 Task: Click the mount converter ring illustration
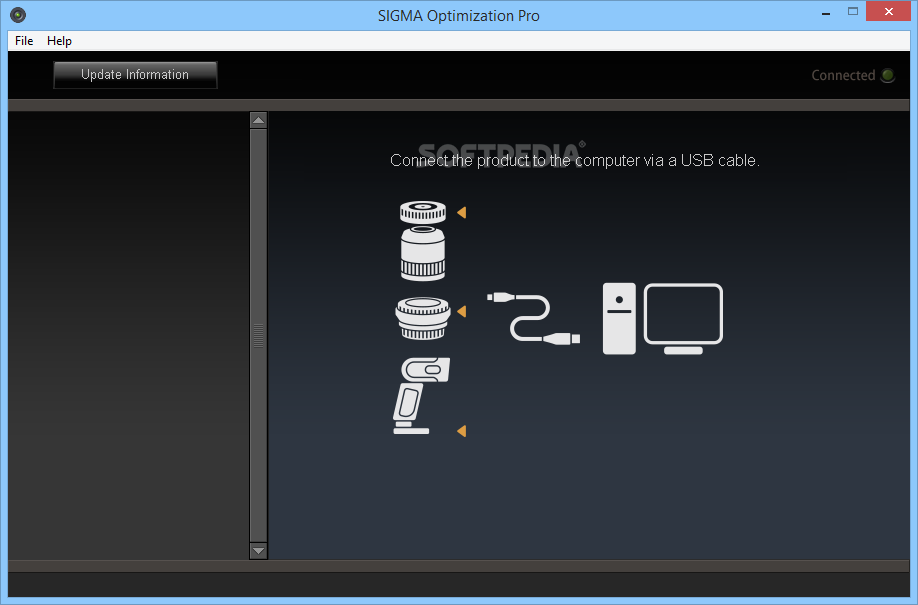[x=423, y=318]
